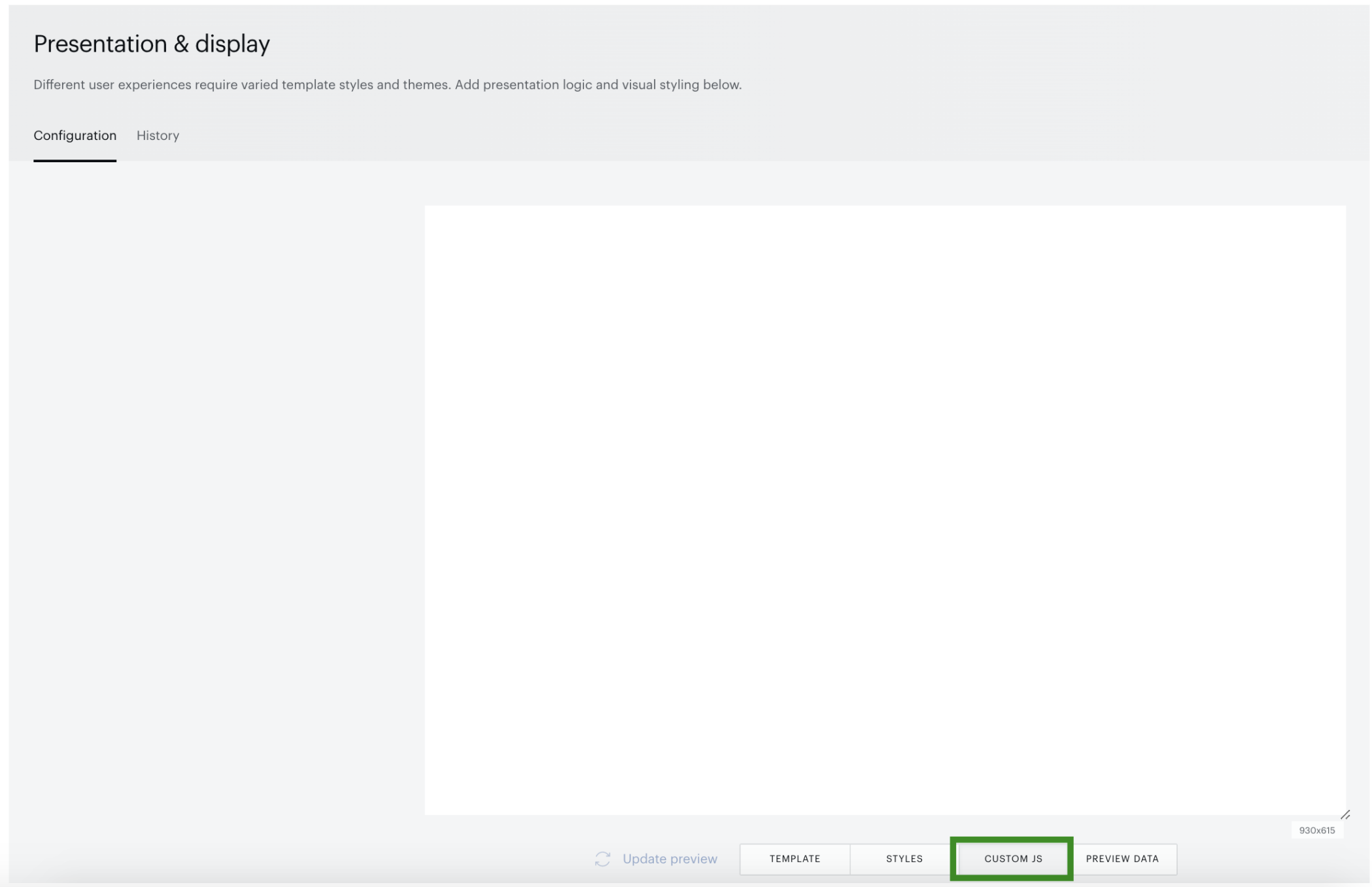Viewport: 1372px width, 887px height.
Task: Click inside the white preview area
Action: tap(885, 510)
